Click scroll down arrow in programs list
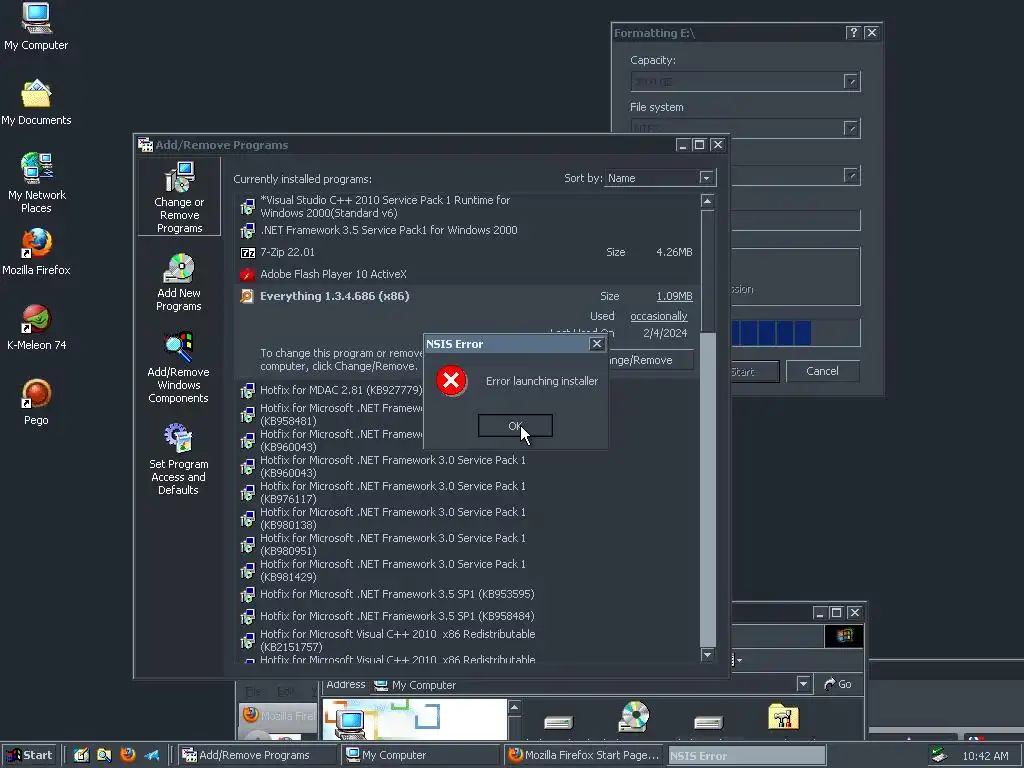Viewport: 1024px width, 768px height. pos(707,654)
